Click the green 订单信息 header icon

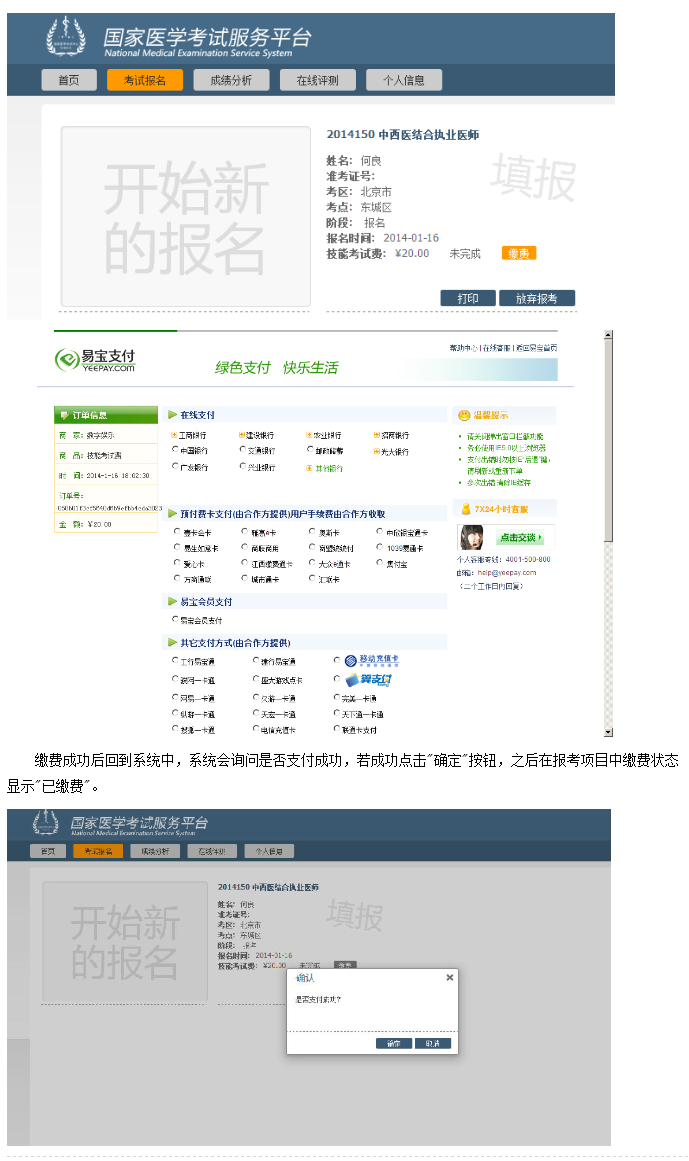pos(64,415)
